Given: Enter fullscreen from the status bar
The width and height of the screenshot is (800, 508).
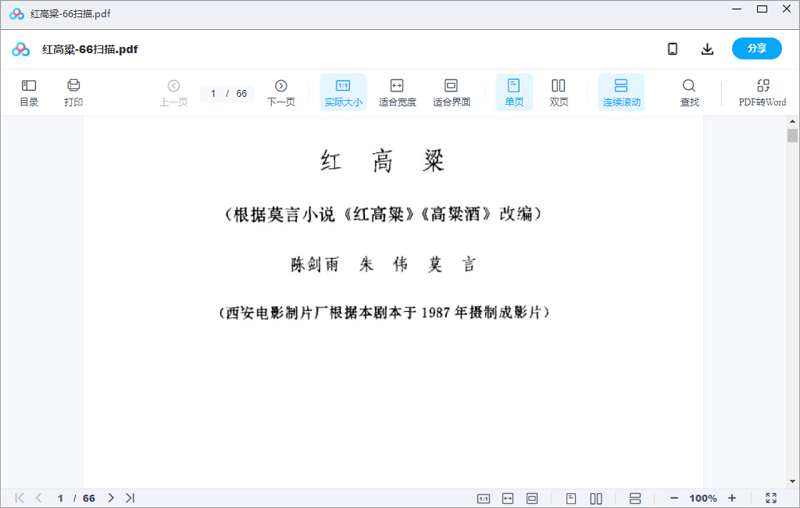Looking at the screenshot, I should pos(771,498).
